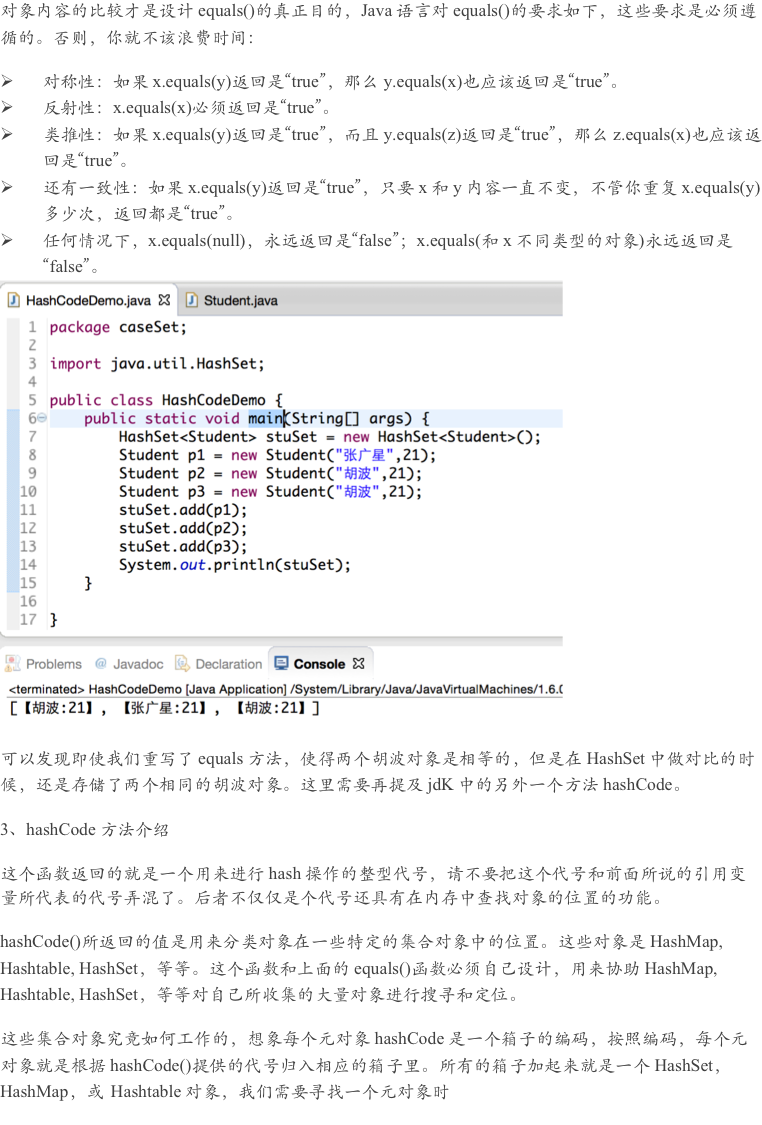Image resolution: width=762 pixels, height=1125 pixels.
Task: Click line number 1 in the editor gutter
Action: tap(32, 327)
